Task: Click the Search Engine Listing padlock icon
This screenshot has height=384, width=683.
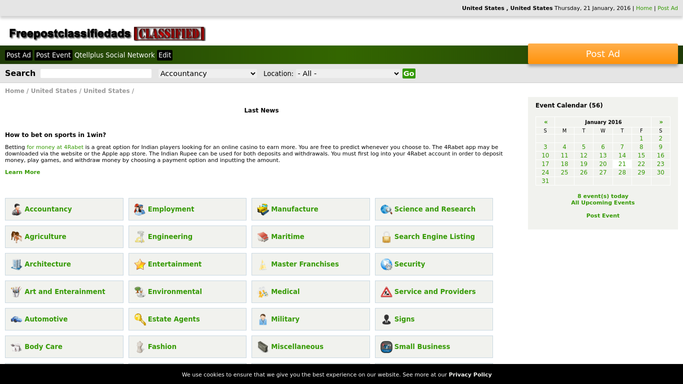Action: [x=386, y=237]
